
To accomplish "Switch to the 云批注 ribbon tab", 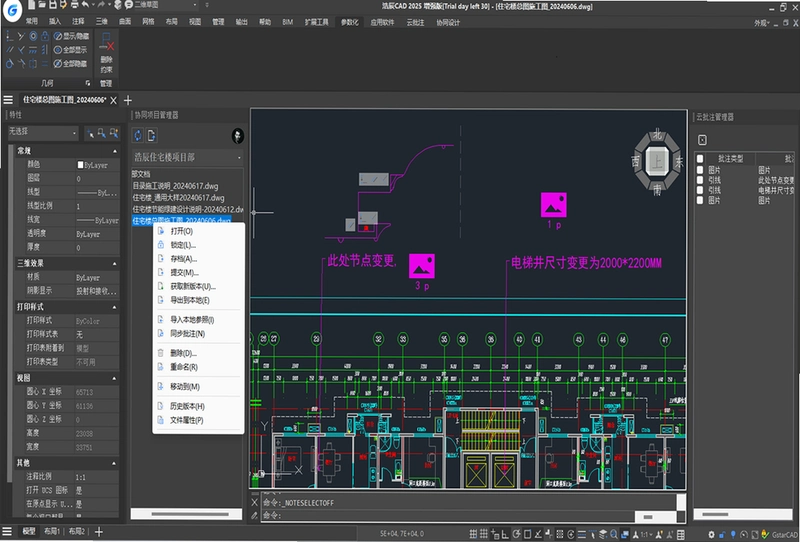I will tap(415, 22).
